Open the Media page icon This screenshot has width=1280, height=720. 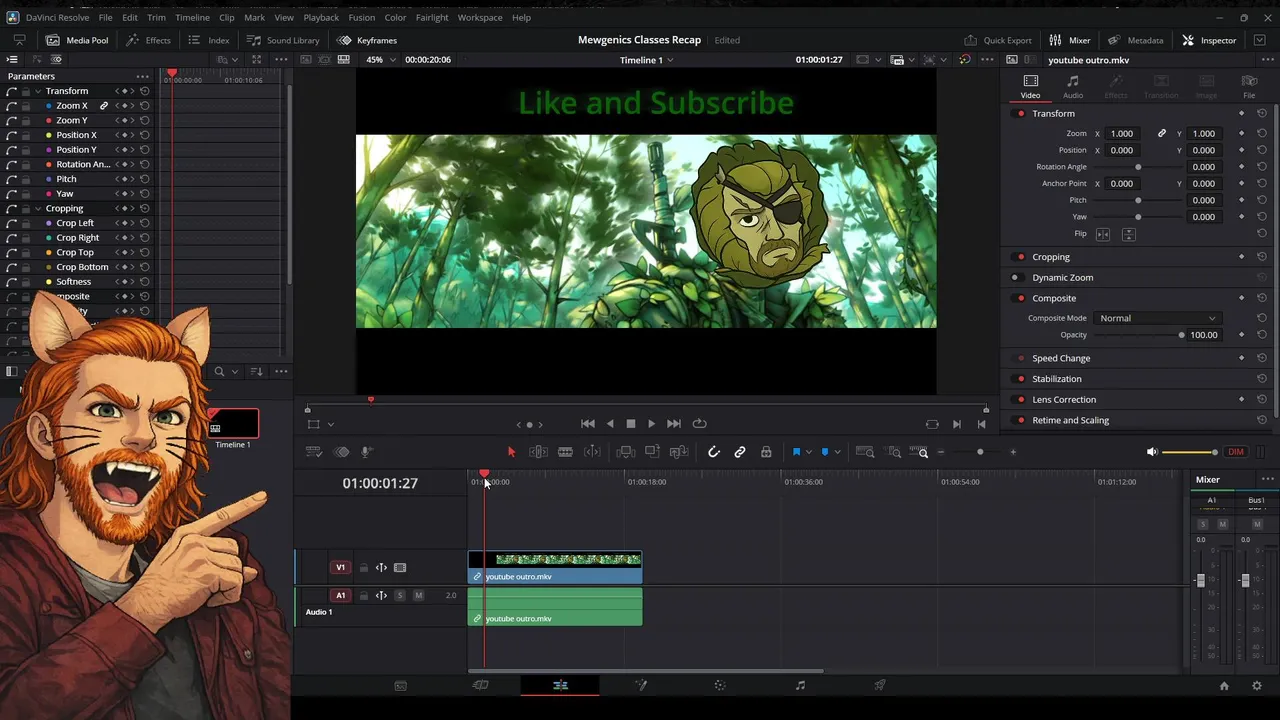(400, 685)
